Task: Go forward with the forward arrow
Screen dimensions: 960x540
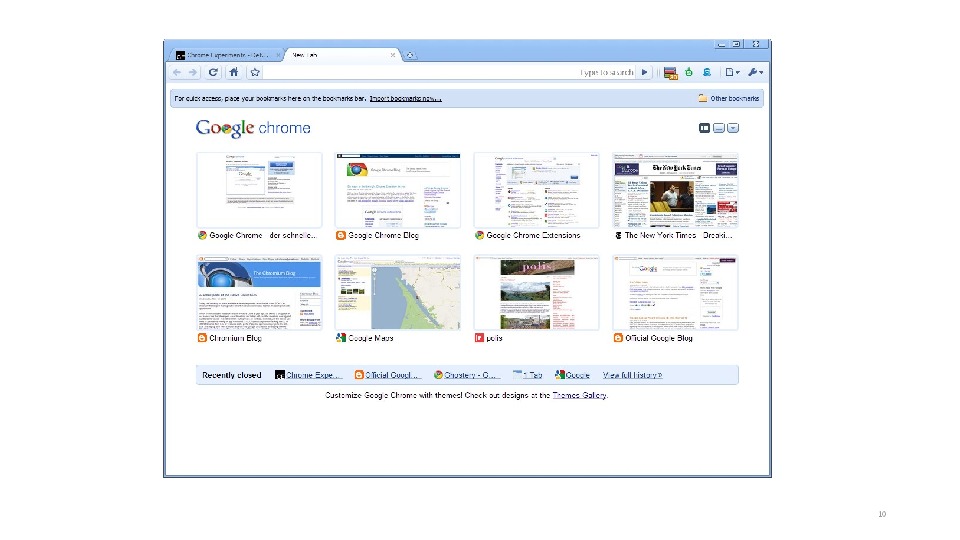Action: [193, 72]
